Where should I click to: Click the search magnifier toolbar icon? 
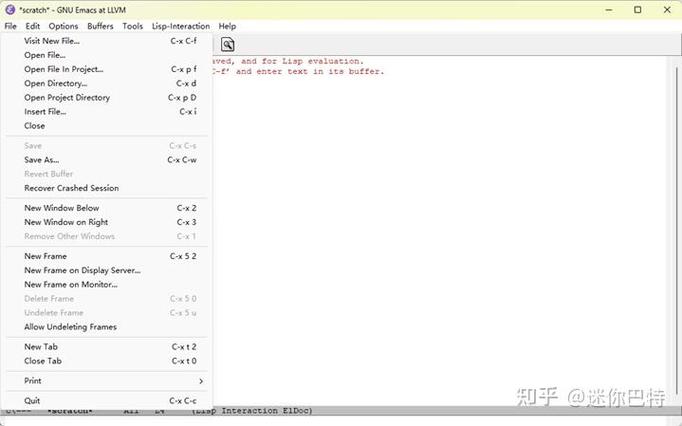[x=227, y=44]
